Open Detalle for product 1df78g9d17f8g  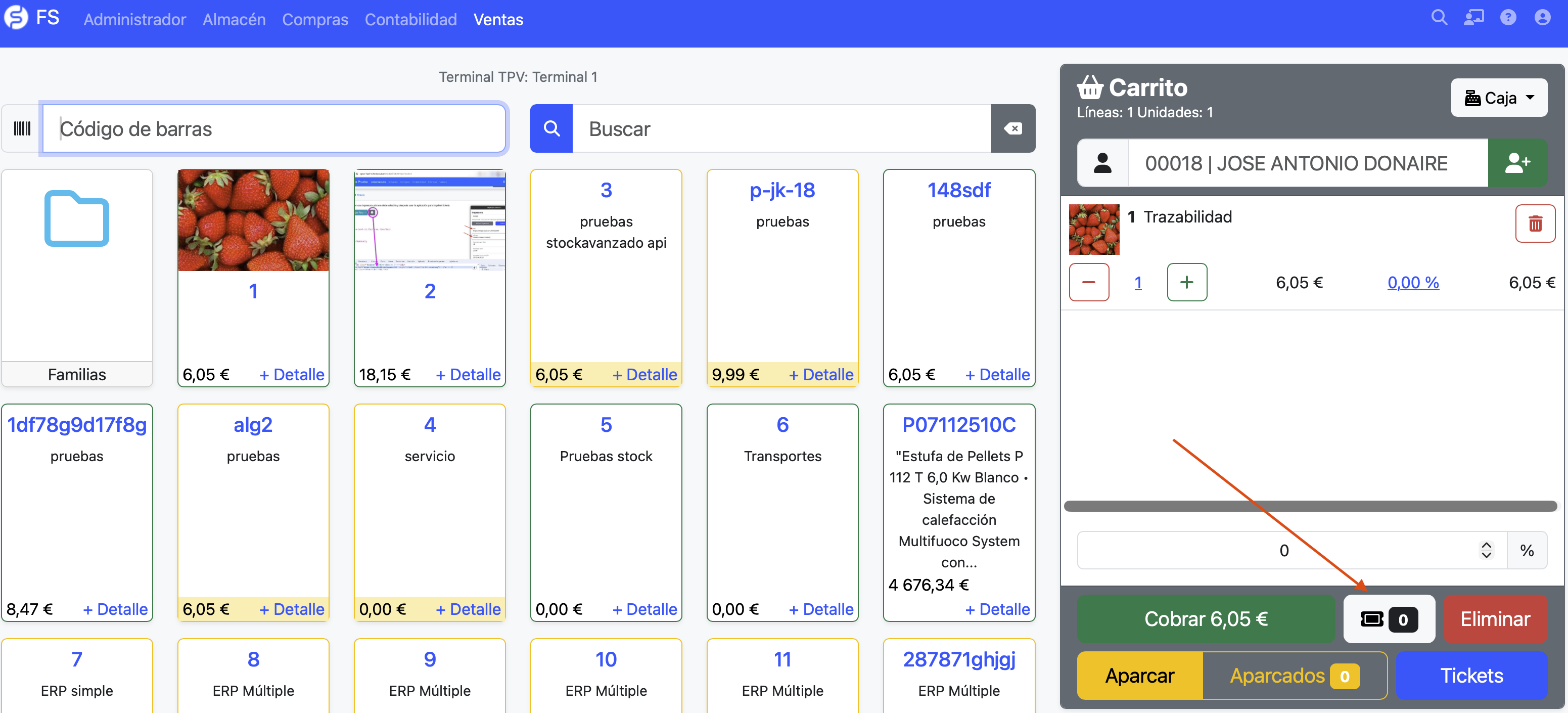click(115, 609)
